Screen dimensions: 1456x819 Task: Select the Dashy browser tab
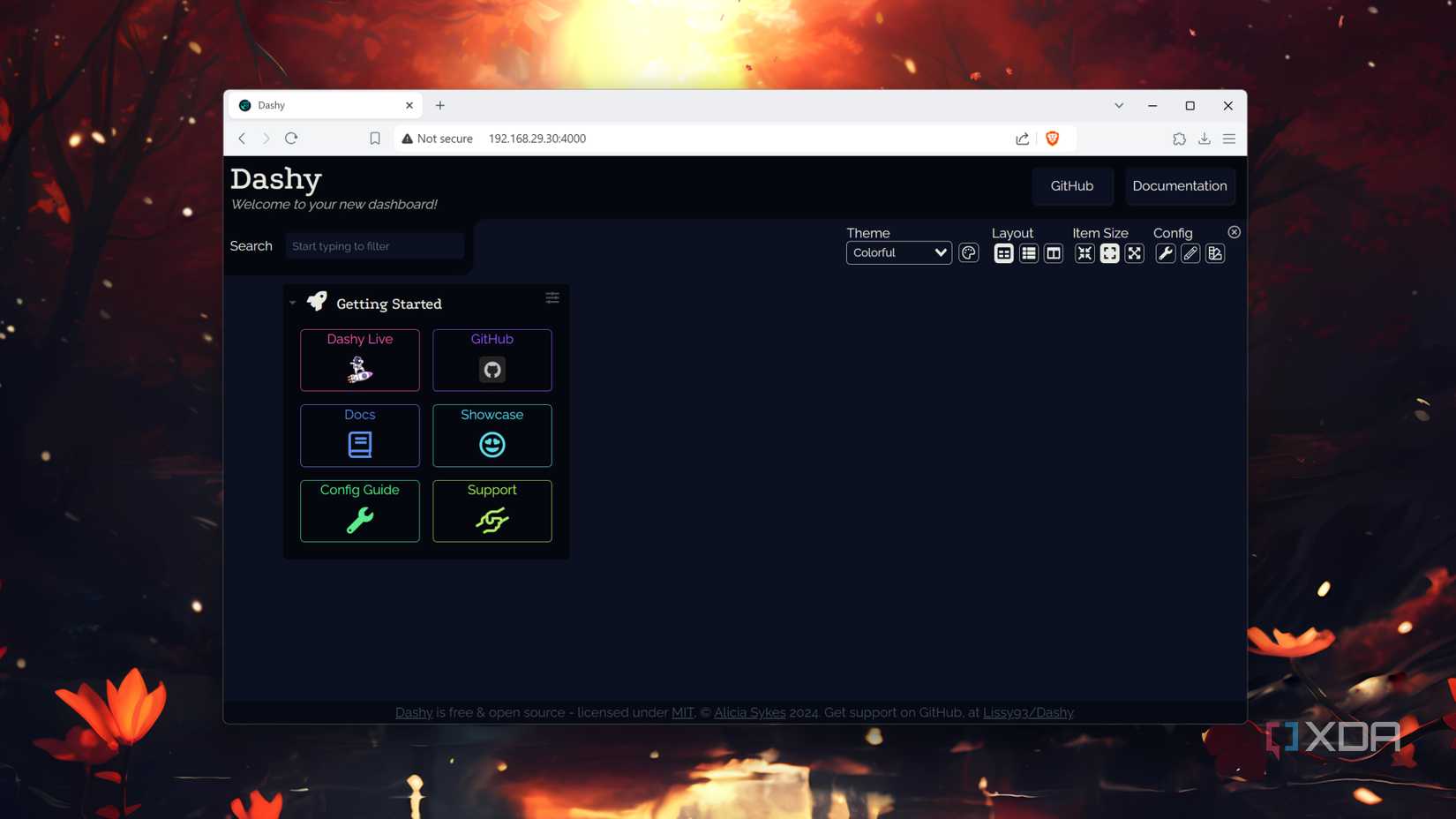(x=326, y=105)
